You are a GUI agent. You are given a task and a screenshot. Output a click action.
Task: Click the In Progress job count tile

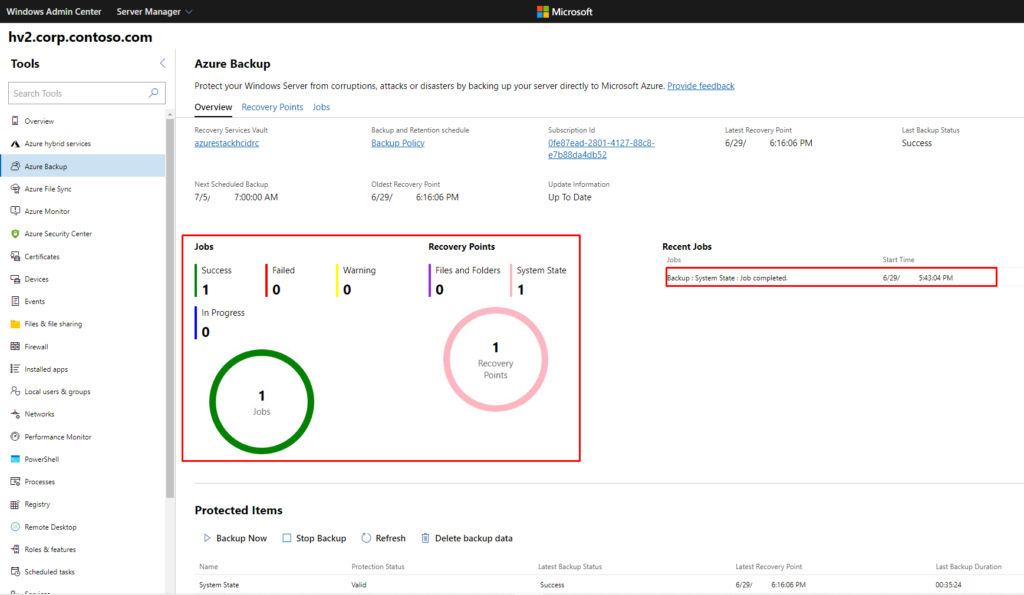[220, 323]
